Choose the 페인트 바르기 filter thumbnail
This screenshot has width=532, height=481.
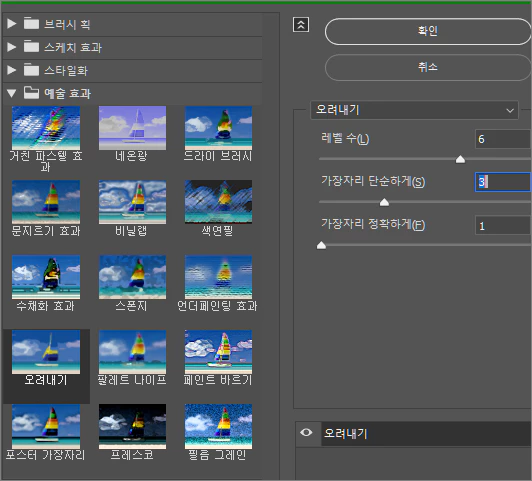(218, 352)
